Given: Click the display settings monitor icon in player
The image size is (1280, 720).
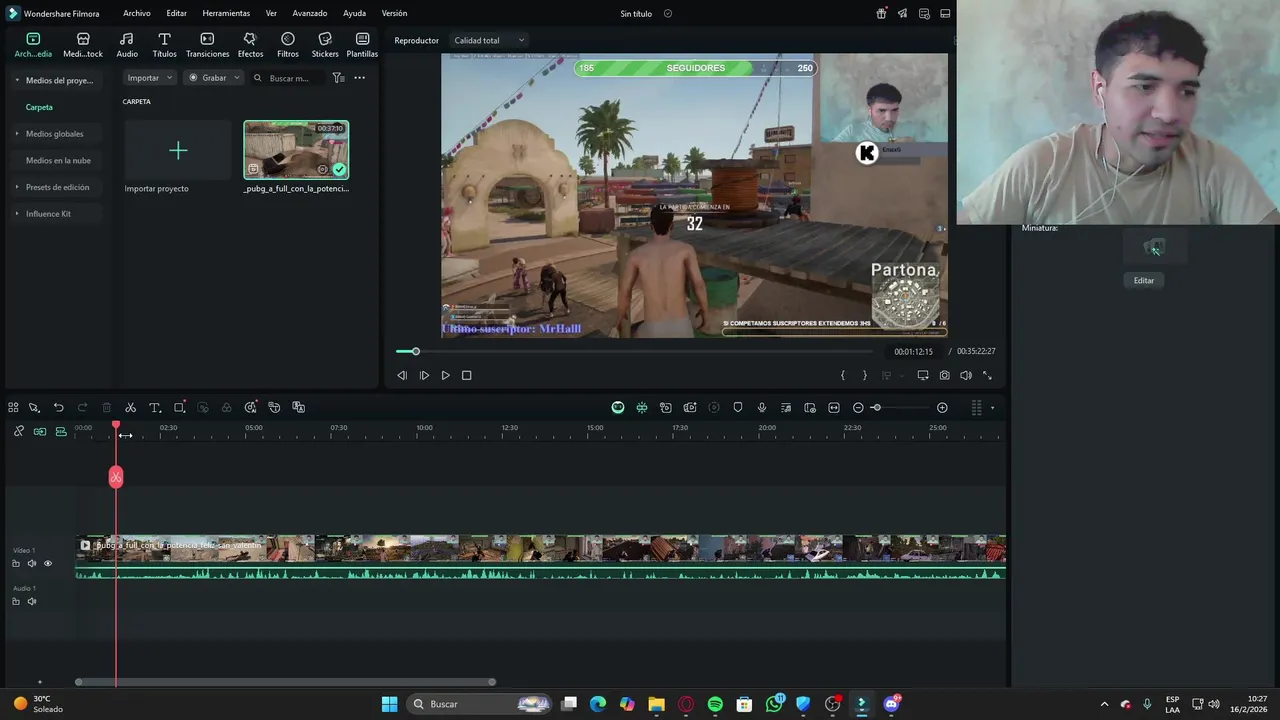Looking at the screenshot, I should 923,375.
